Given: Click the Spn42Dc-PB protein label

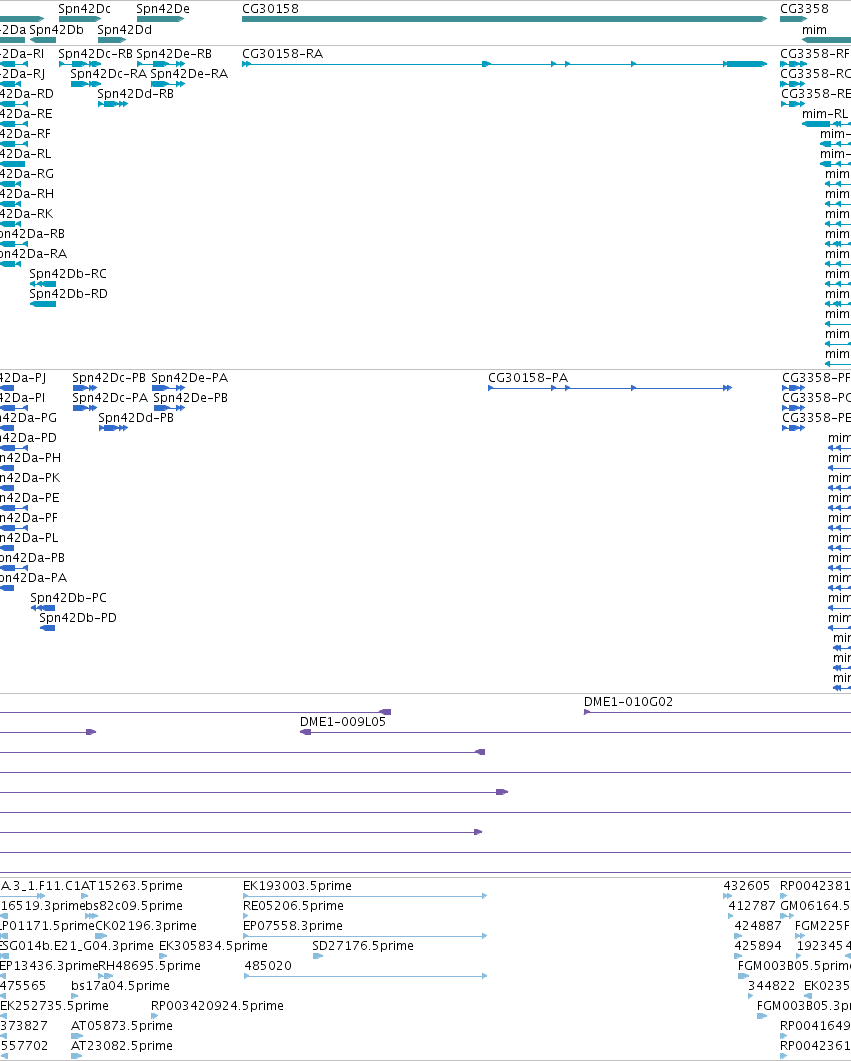Looking at the screenshot, I should [x=109, y=378].
